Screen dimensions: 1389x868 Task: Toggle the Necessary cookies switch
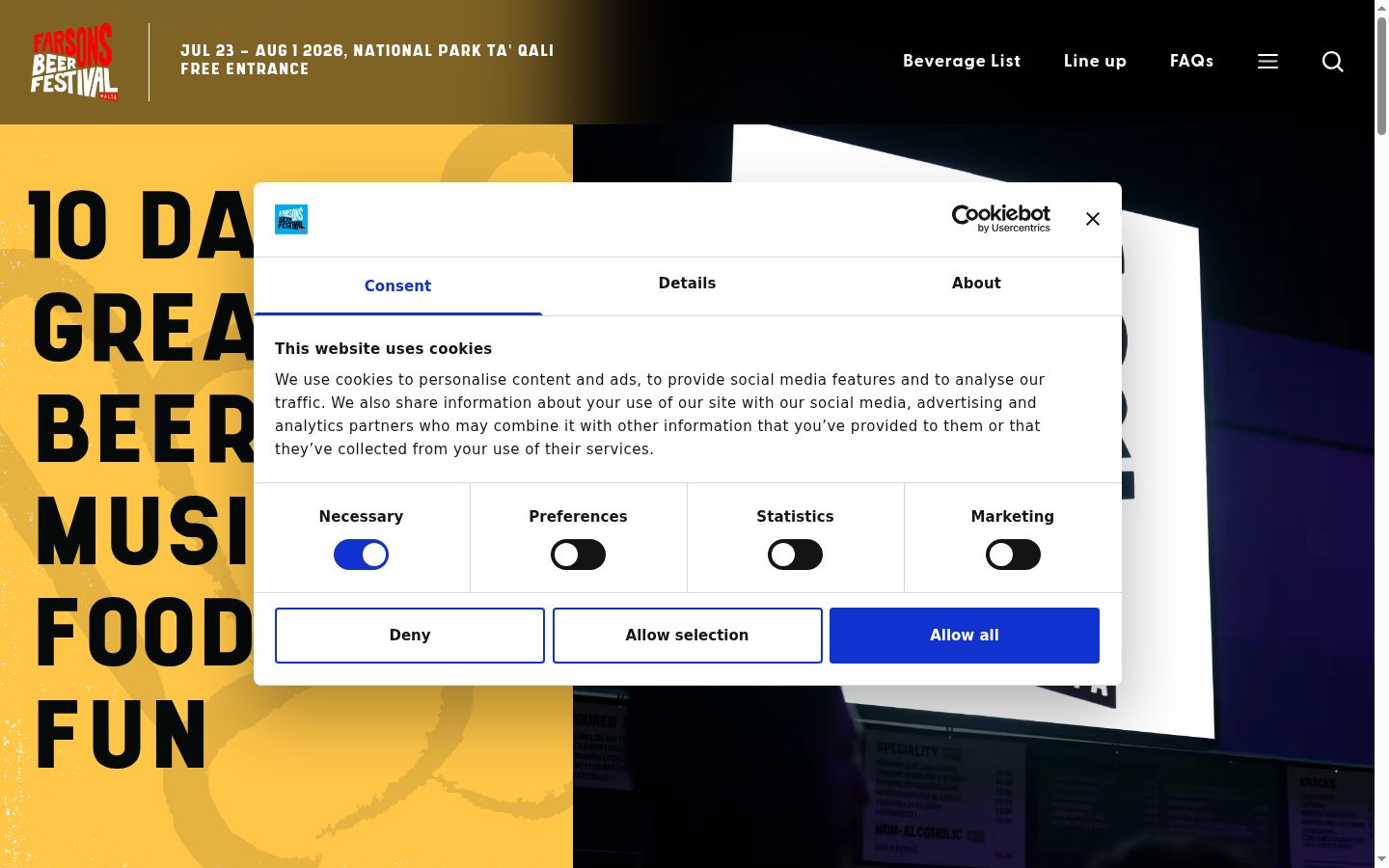(361, 555)
